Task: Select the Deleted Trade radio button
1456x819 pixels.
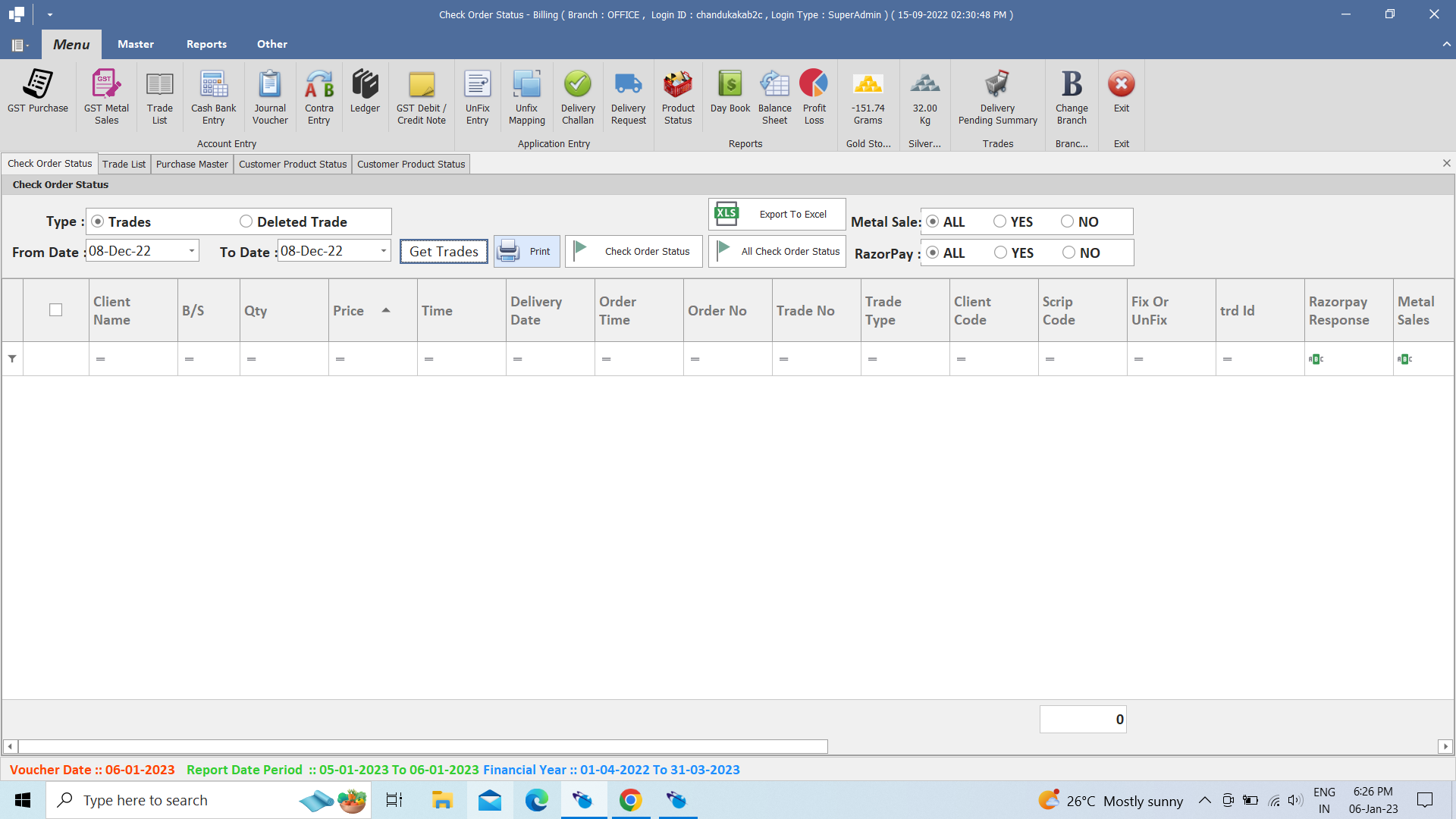Action: 246,221
